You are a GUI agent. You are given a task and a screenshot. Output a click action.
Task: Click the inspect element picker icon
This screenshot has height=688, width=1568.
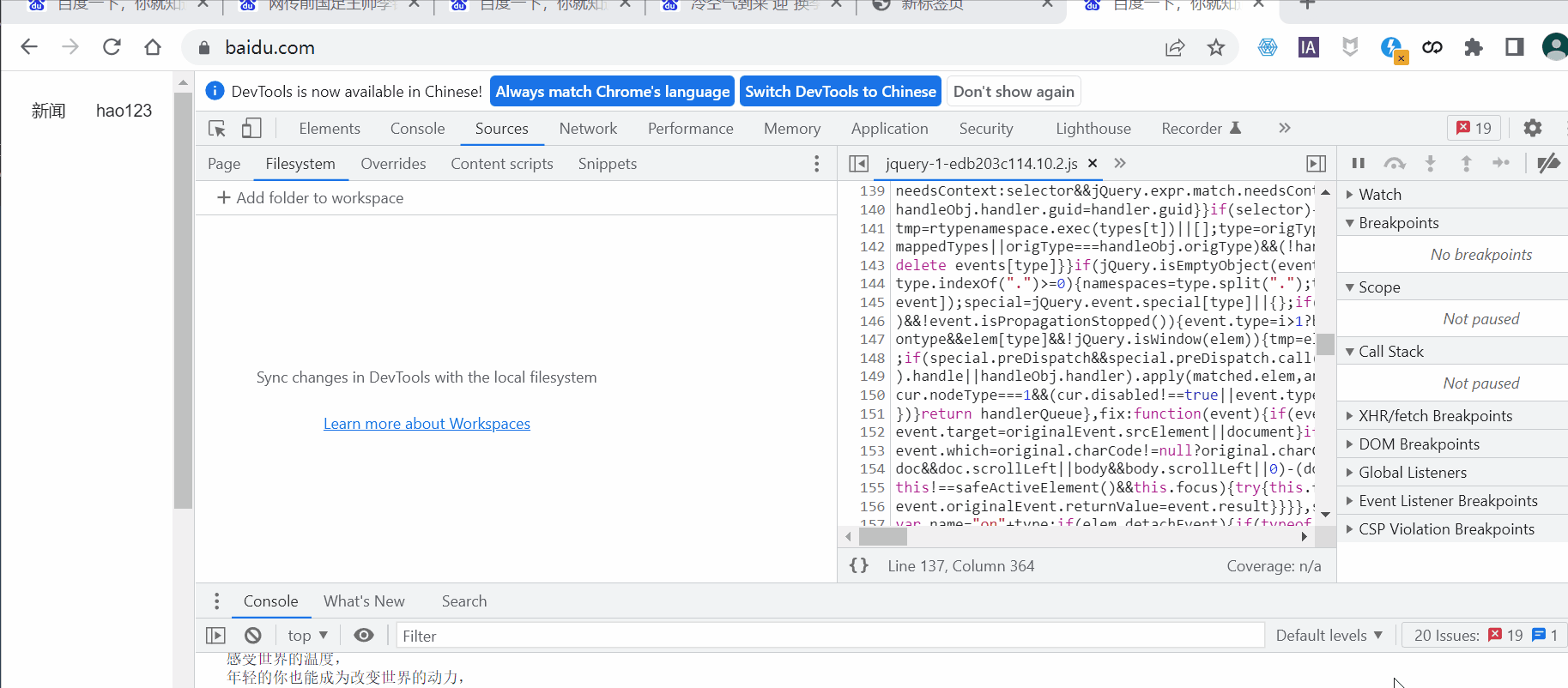(x=217, y=129)
